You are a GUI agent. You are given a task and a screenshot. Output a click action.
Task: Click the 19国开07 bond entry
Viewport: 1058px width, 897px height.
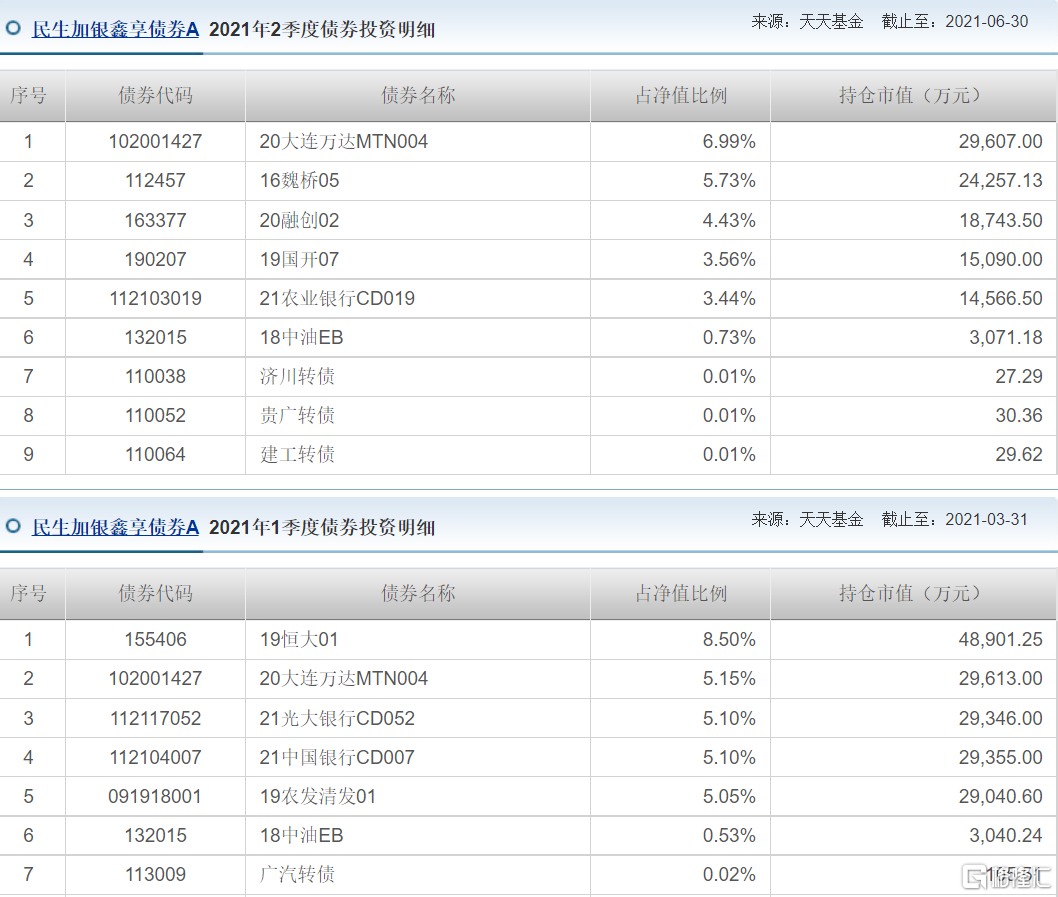tap(299, 259)
